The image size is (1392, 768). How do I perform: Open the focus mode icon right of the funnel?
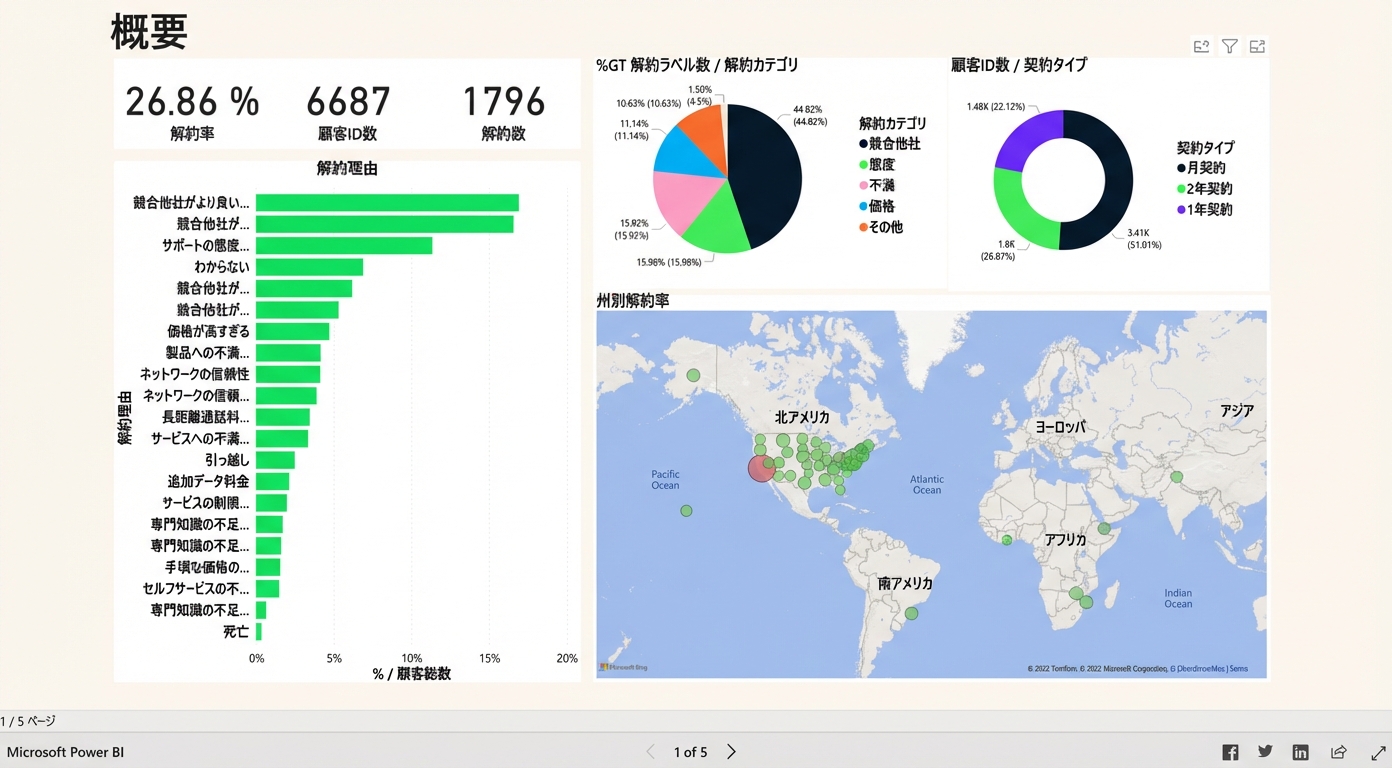[x=1258, y=46]
